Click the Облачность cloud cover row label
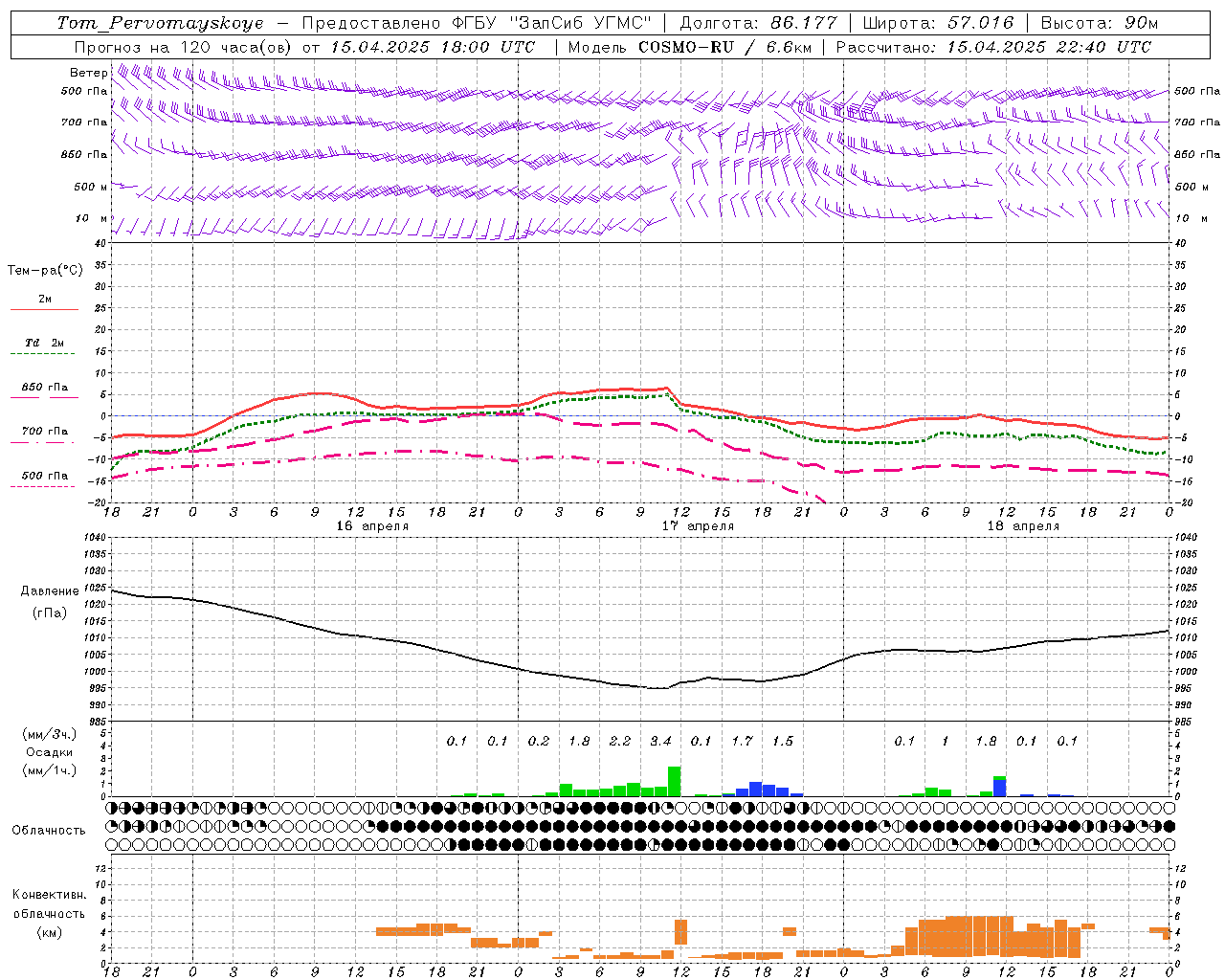Screen dimensions: 1225x980 tap(49, 830)
